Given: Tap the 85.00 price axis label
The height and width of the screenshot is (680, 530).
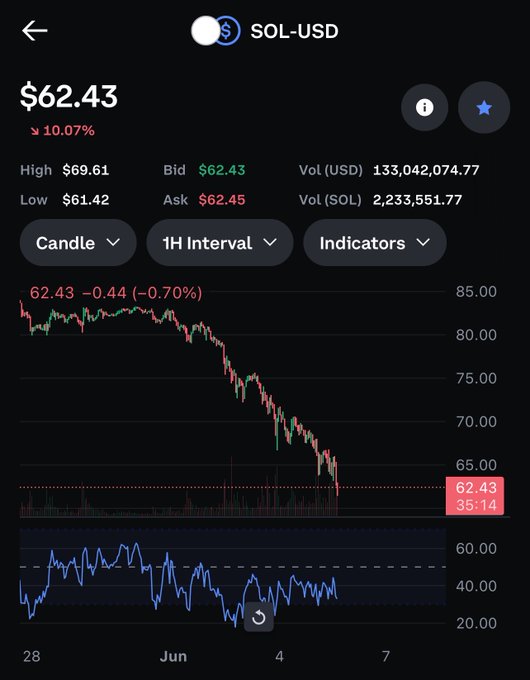Looking at the screenshot, I should 476,291.
